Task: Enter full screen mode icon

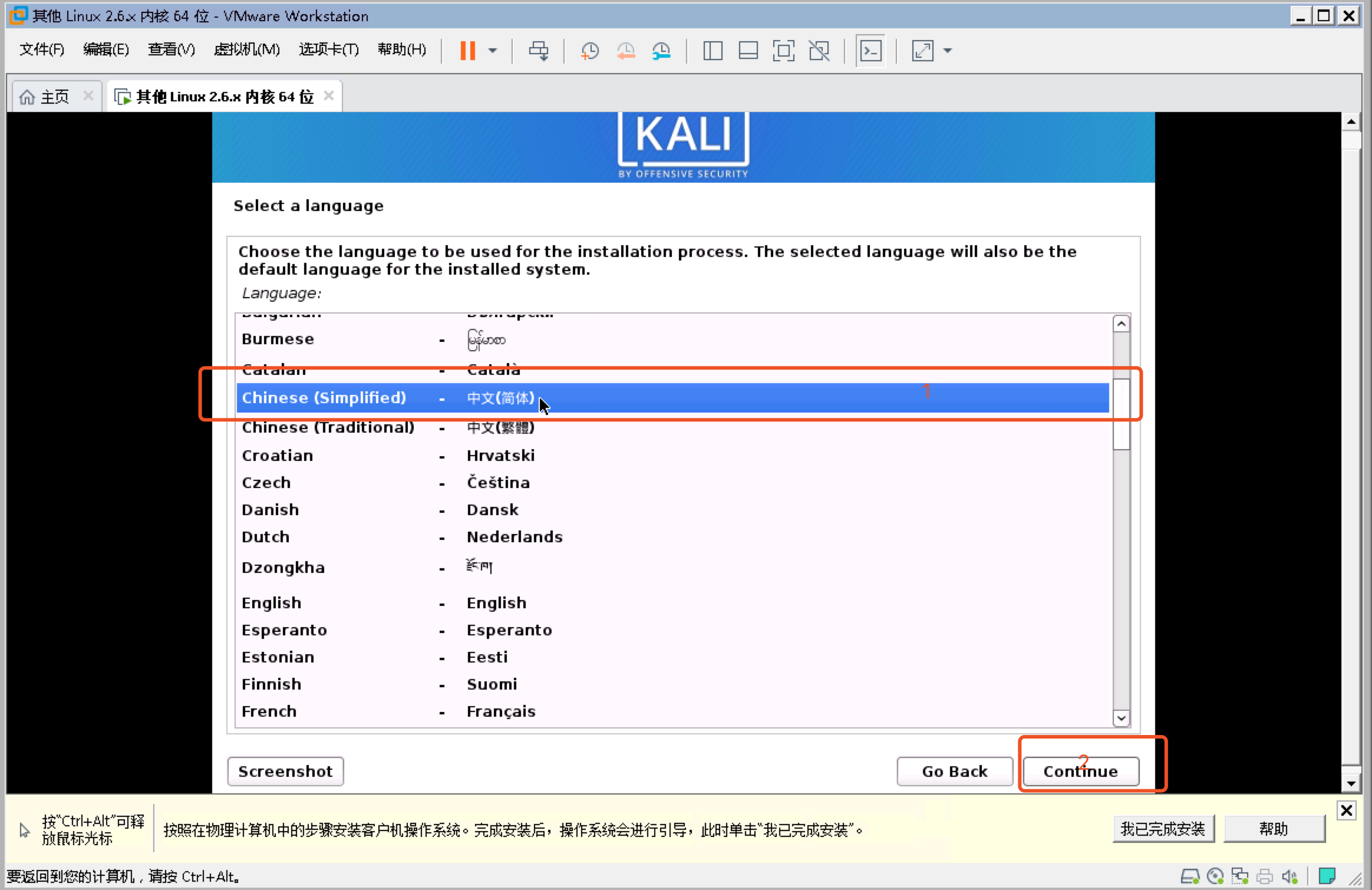Action: (x=783, y=51)
